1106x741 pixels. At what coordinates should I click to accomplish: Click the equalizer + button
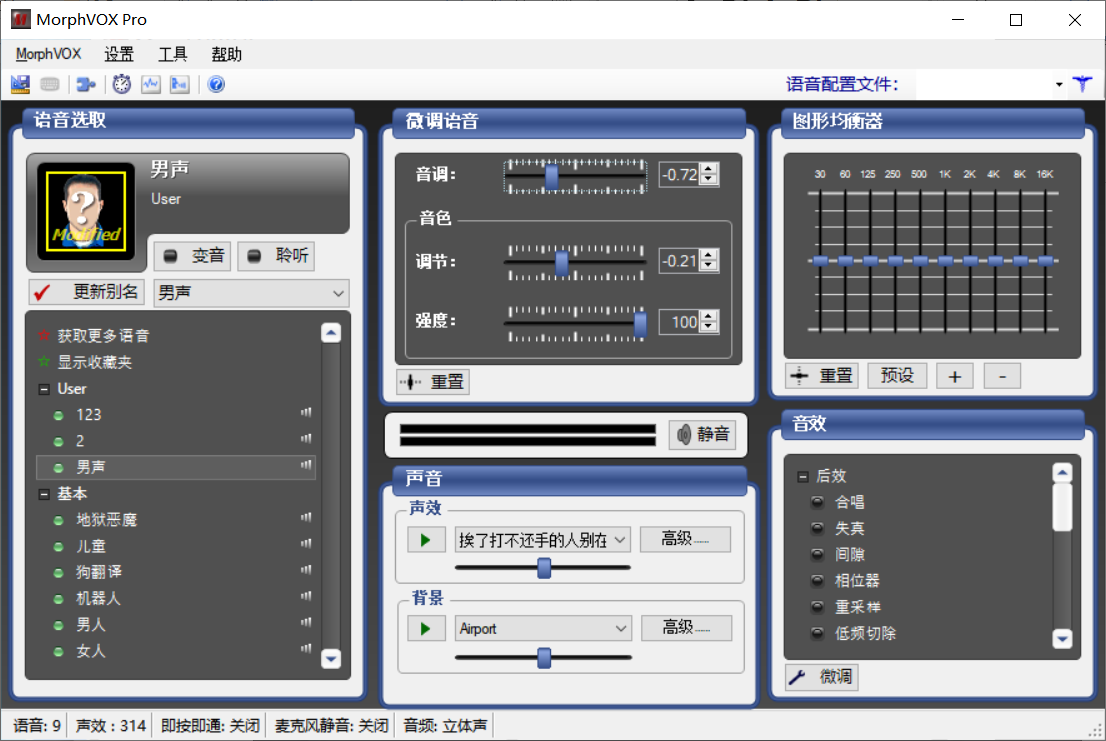pos(954,376)
